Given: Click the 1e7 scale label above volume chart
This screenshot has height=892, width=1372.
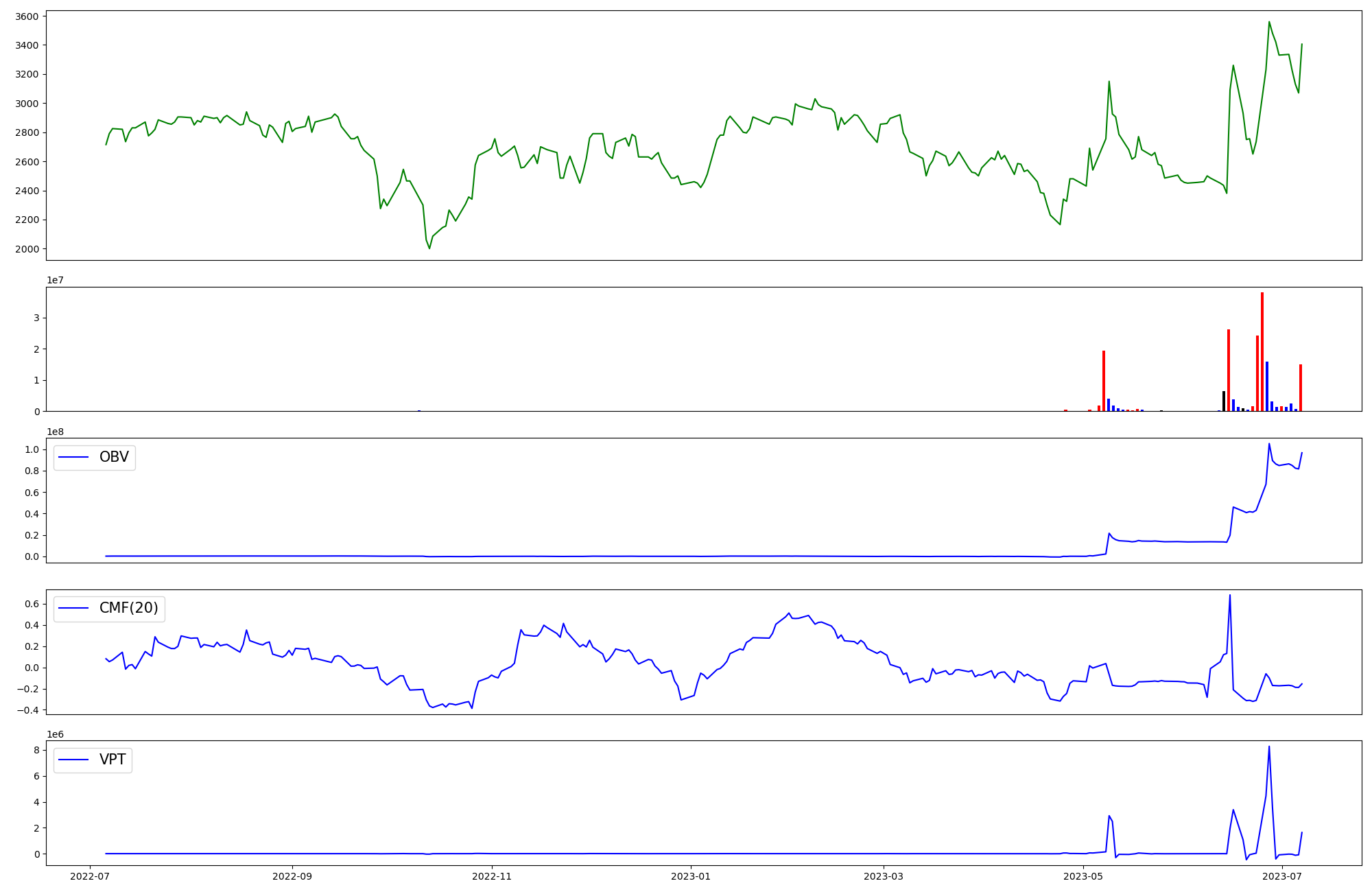Looking at the screenshot, I should click(x=55, y=280).
